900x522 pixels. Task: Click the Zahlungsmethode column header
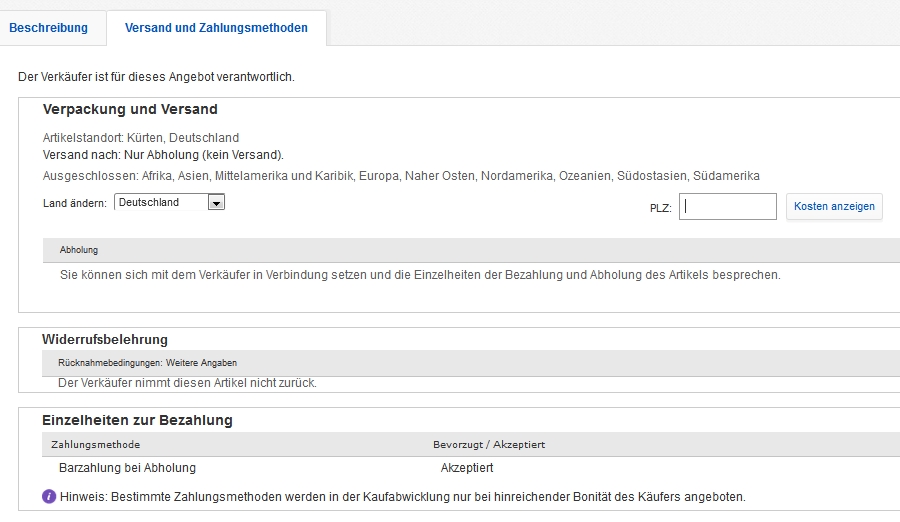(95, 444)
